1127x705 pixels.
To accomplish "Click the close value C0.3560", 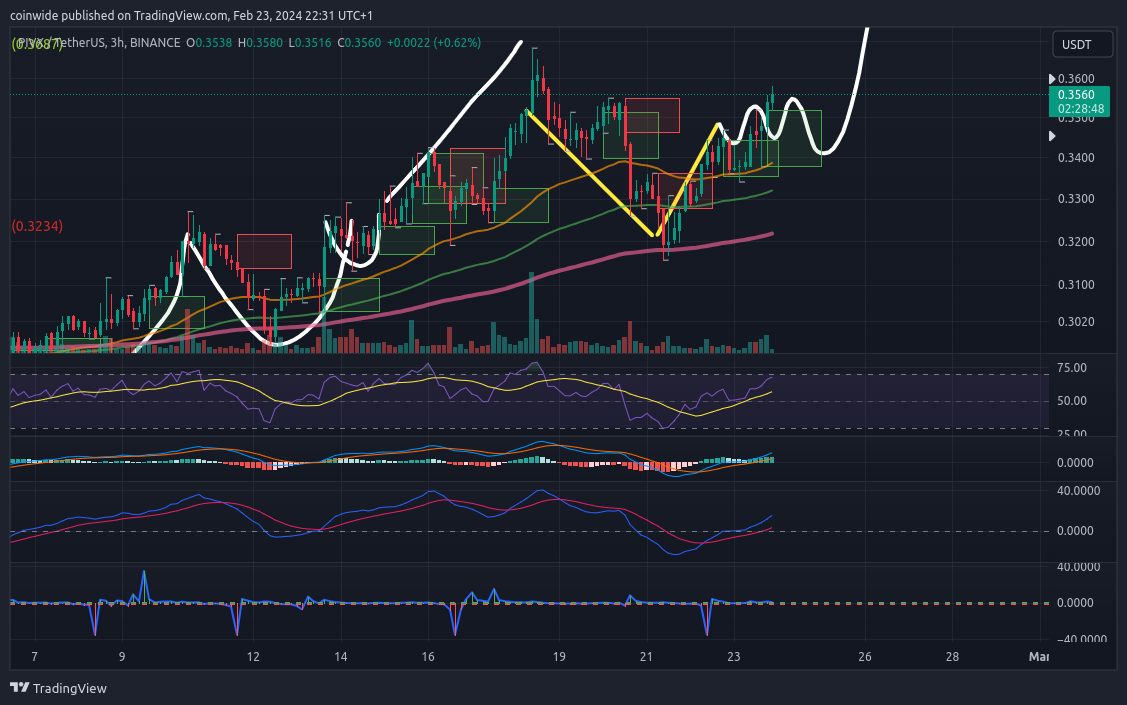I will click(359, 42).
